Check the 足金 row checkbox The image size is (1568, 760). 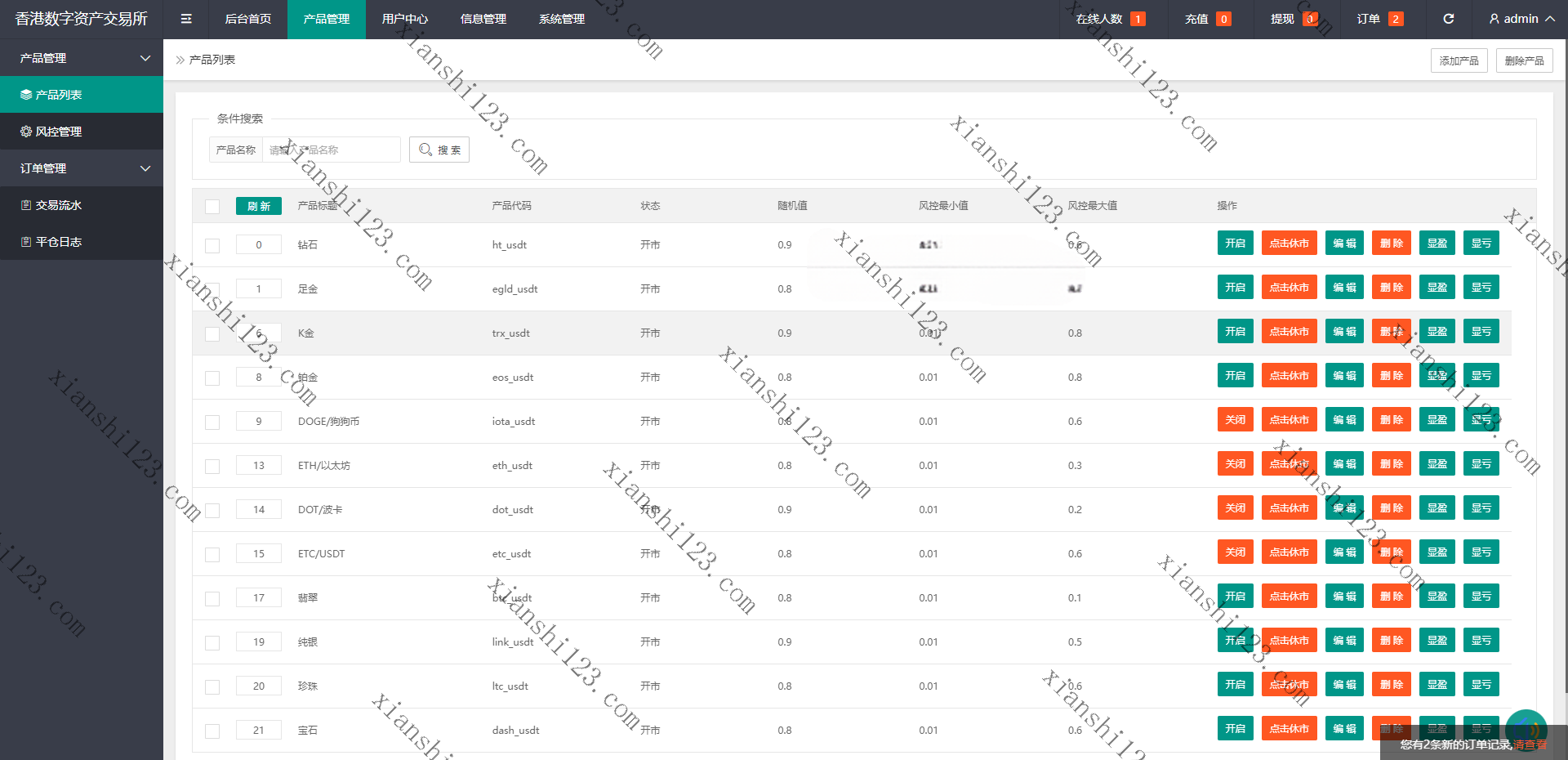pyautogui.click(x=212, y=289)
